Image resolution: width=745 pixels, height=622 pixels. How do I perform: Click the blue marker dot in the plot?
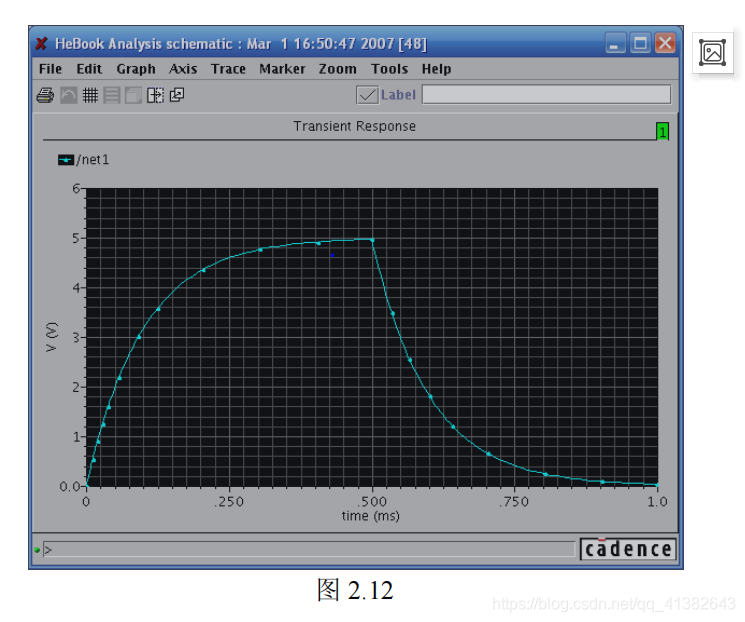pyautogui.click(x=332, y=255)
